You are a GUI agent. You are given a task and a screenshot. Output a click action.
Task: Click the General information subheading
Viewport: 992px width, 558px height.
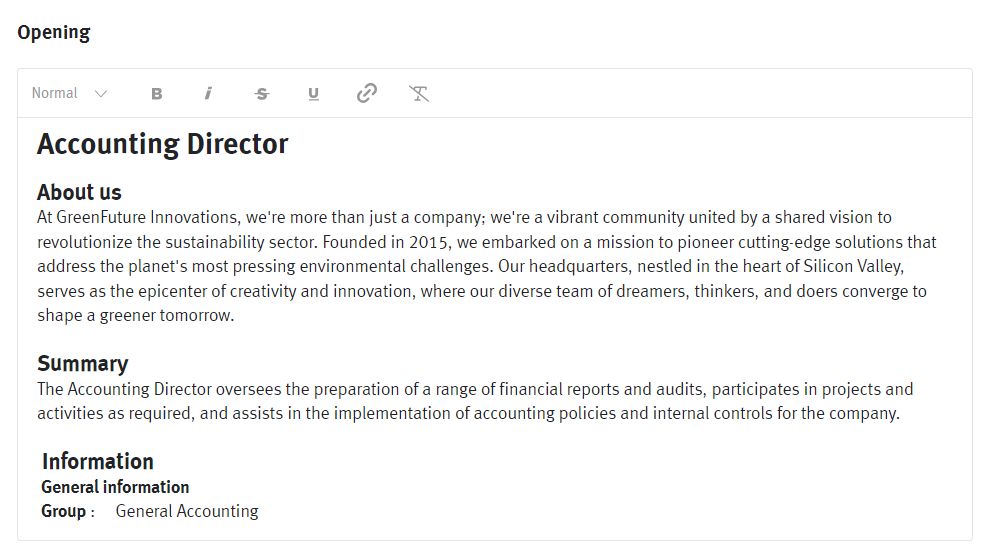pos(115,487)
